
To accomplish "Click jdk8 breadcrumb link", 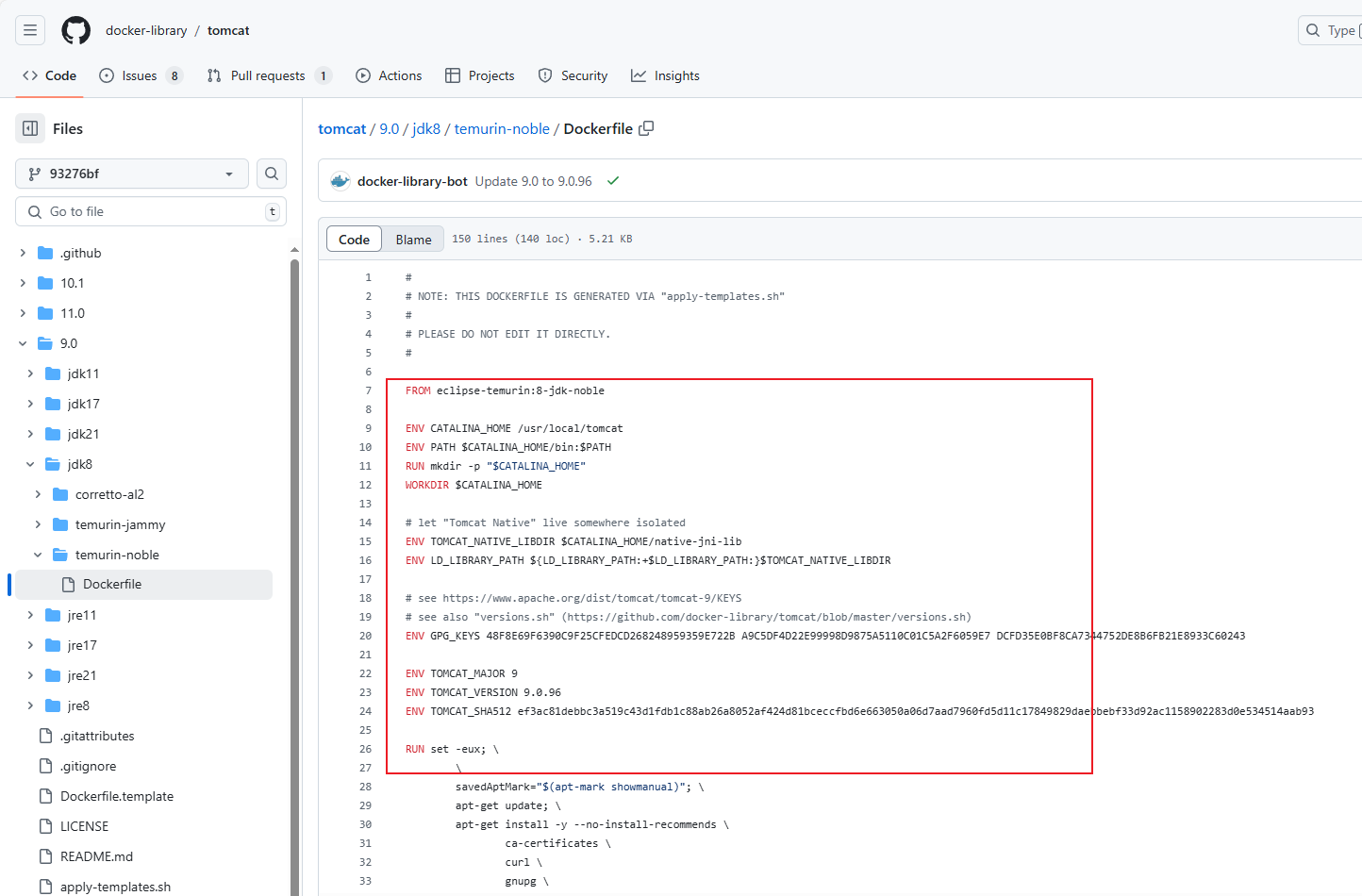I will point(426,128).
